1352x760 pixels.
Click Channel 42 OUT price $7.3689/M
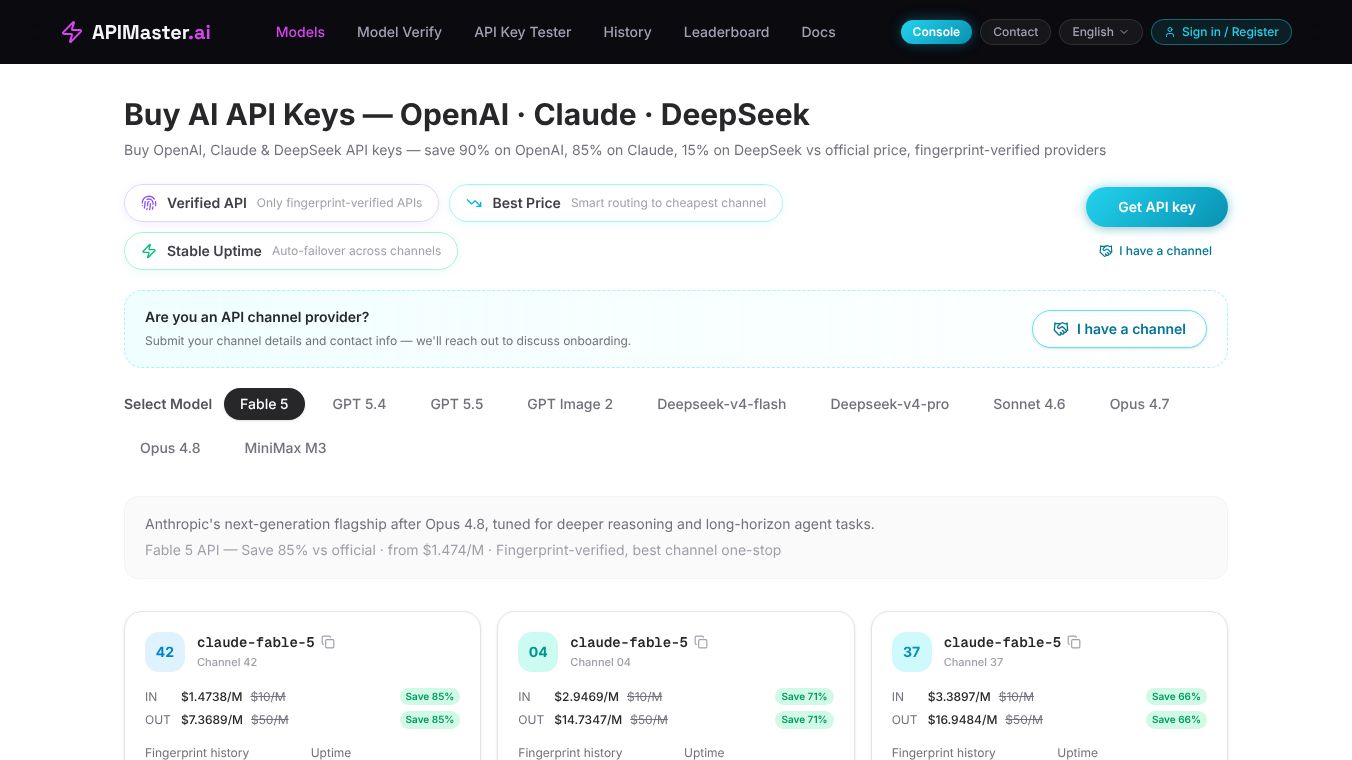(x=212, y=719)
